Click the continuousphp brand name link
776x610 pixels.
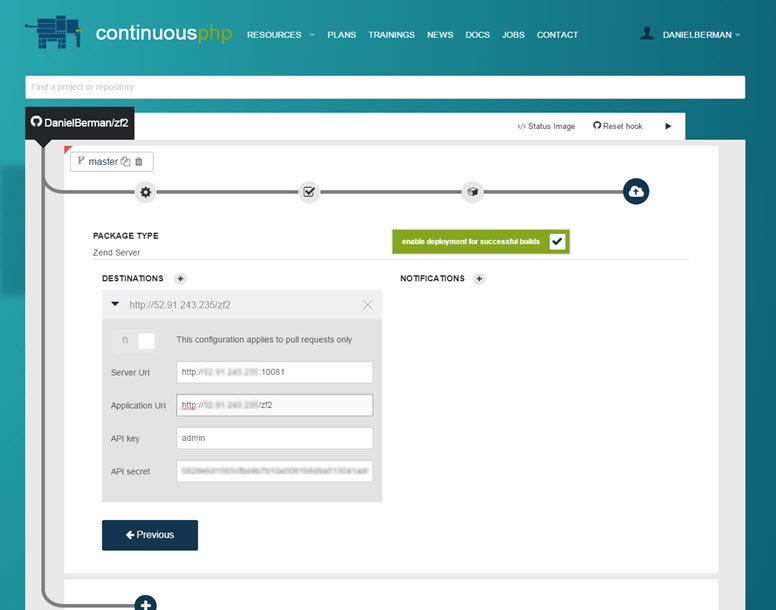pos(163,33)
